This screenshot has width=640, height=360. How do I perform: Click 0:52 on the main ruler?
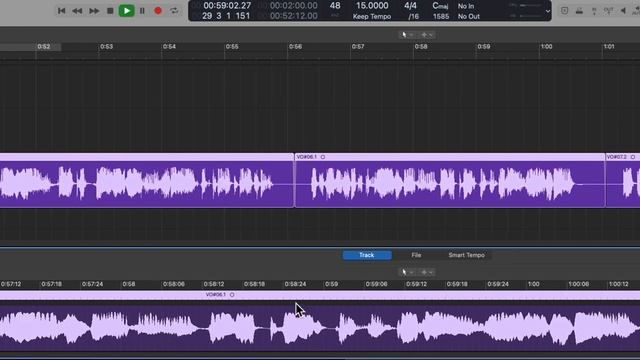coord(43,47)
